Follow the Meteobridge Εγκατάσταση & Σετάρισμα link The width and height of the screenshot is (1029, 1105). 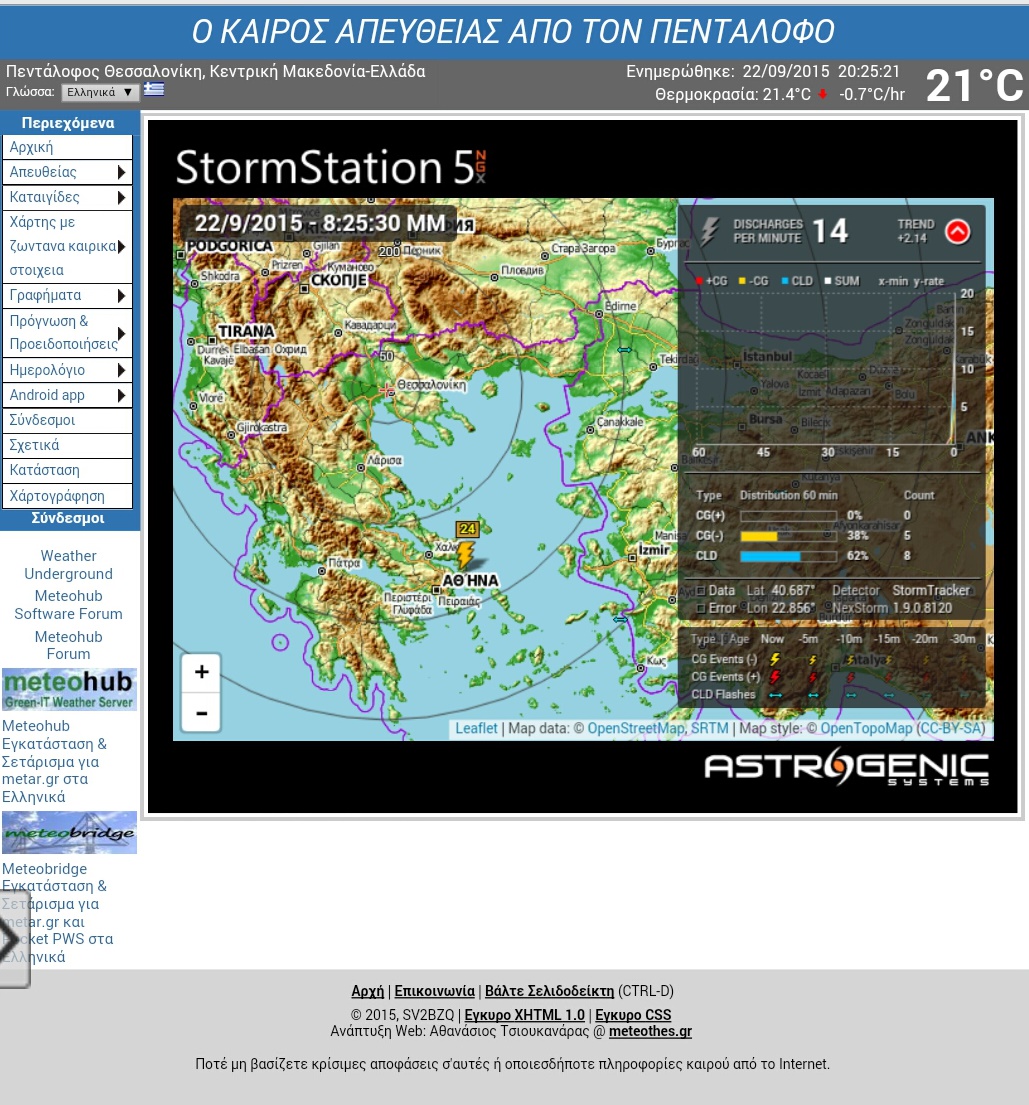click(x=57, y=913)
